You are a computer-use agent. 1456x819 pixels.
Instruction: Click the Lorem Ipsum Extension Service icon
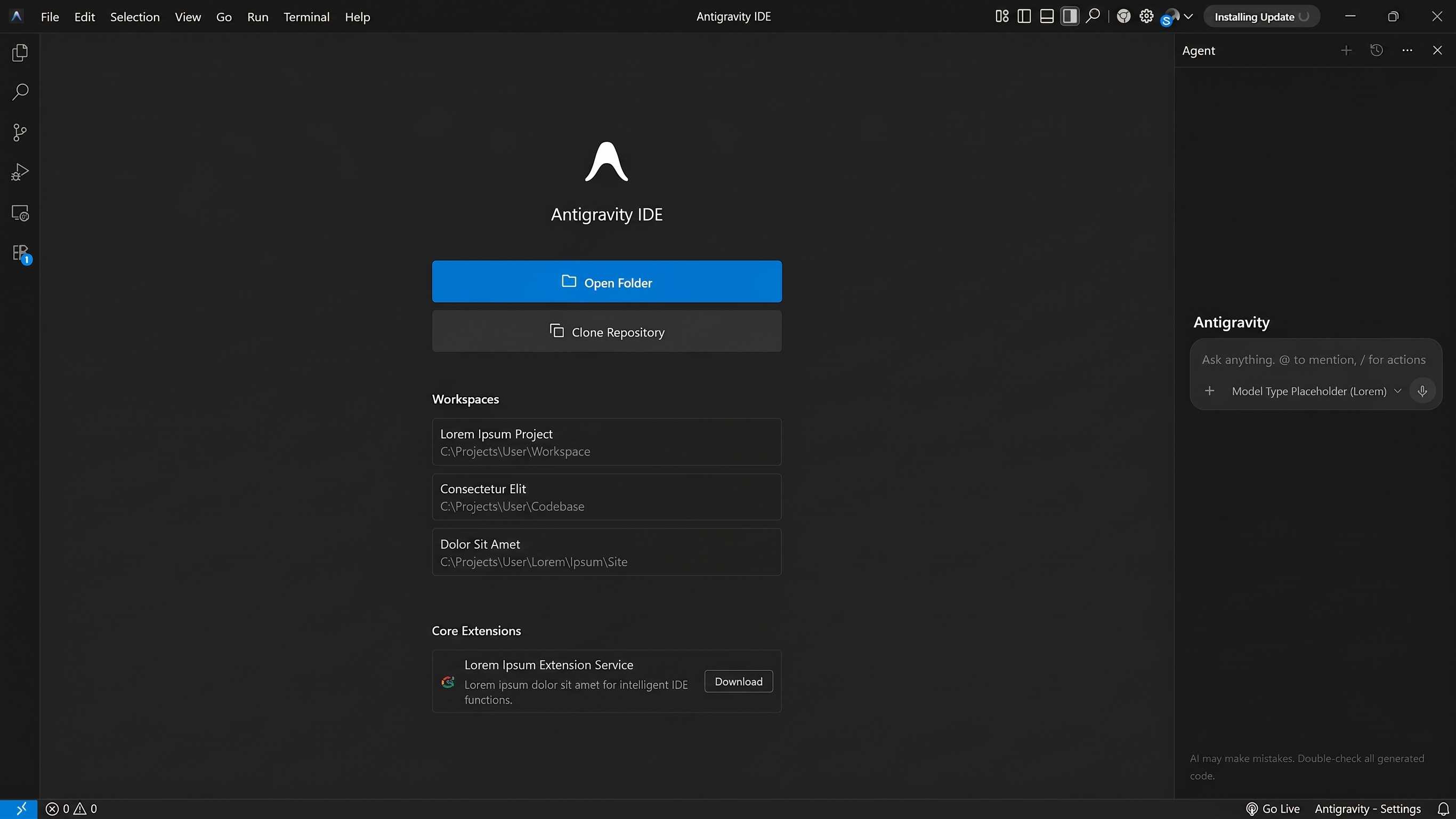click(448, 682)
